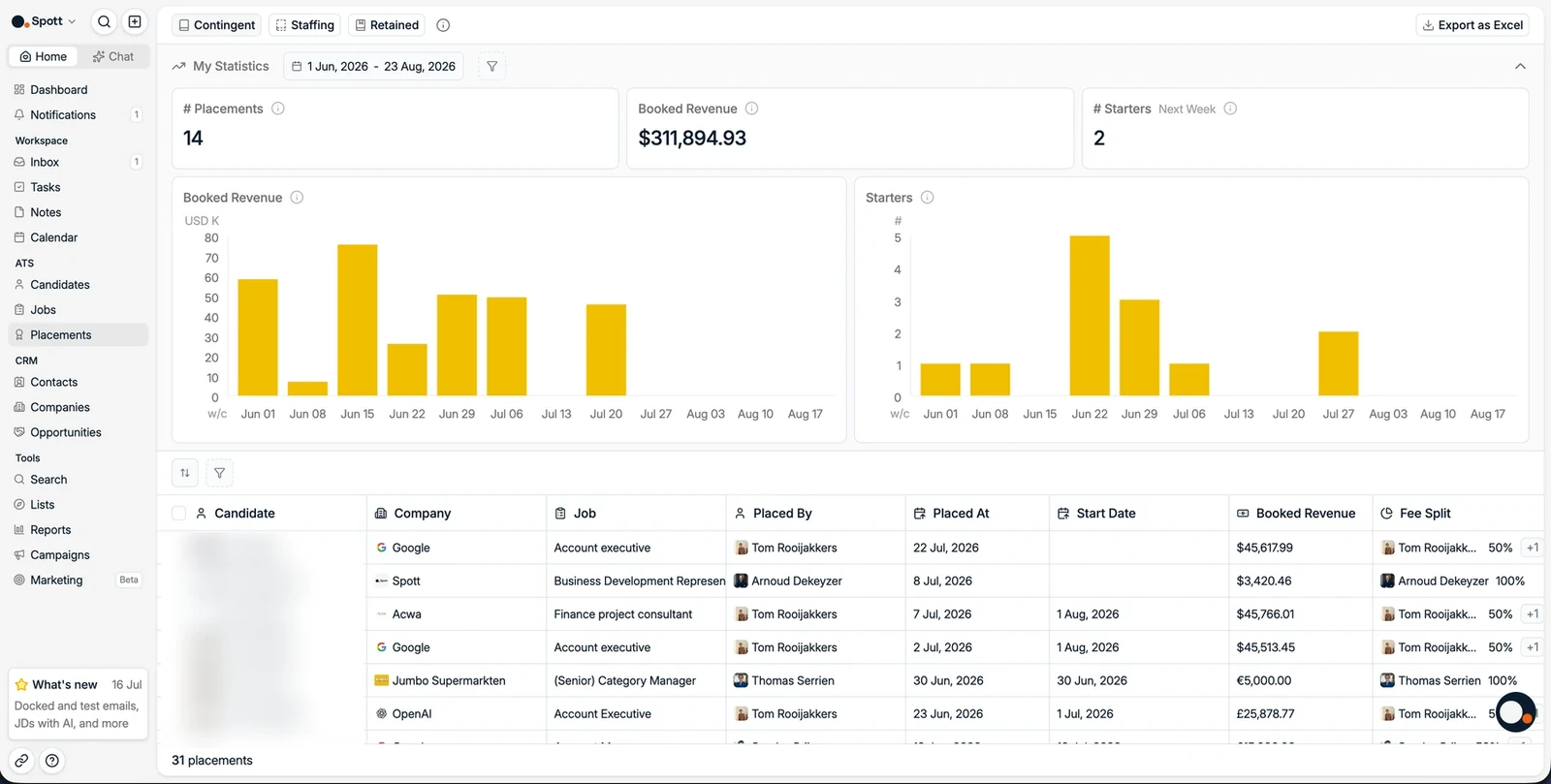
Task: Switch to the Home tab
Action: 44,56
